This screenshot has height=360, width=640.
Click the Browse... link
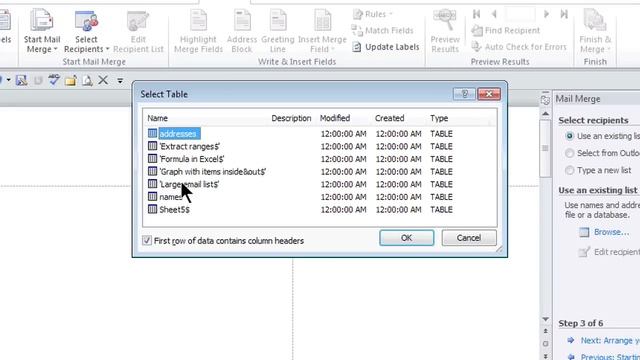(x=611, y=232)
